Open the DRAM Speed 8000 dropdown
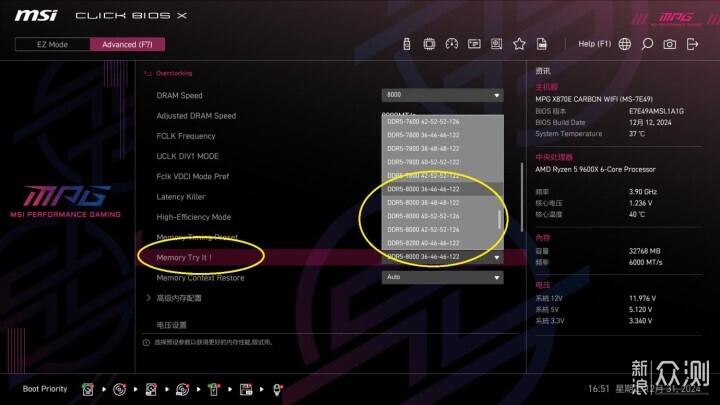720x405 pixels. (x=442, y=95)
